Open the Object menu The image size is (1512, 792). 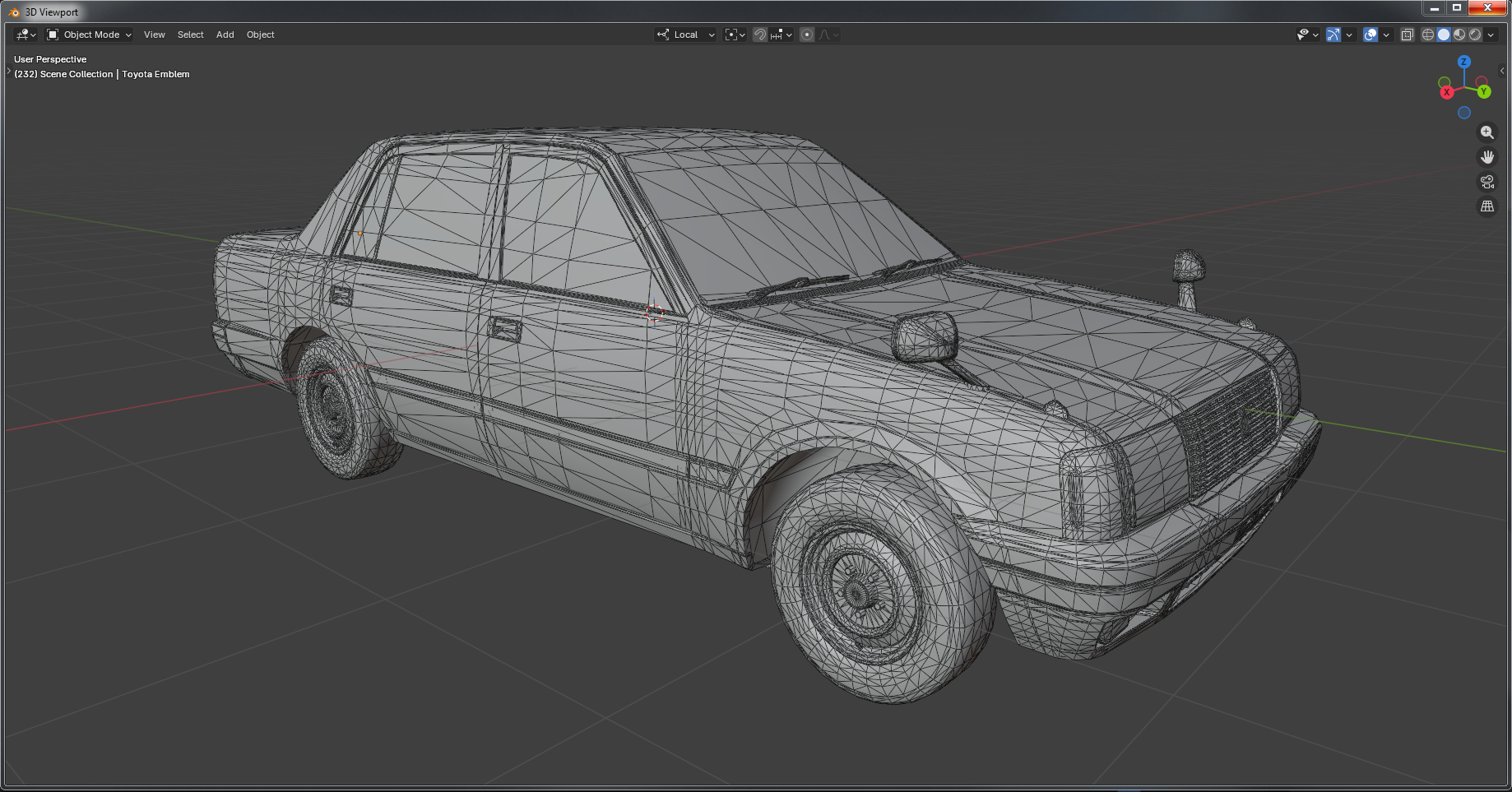[261, 35]
